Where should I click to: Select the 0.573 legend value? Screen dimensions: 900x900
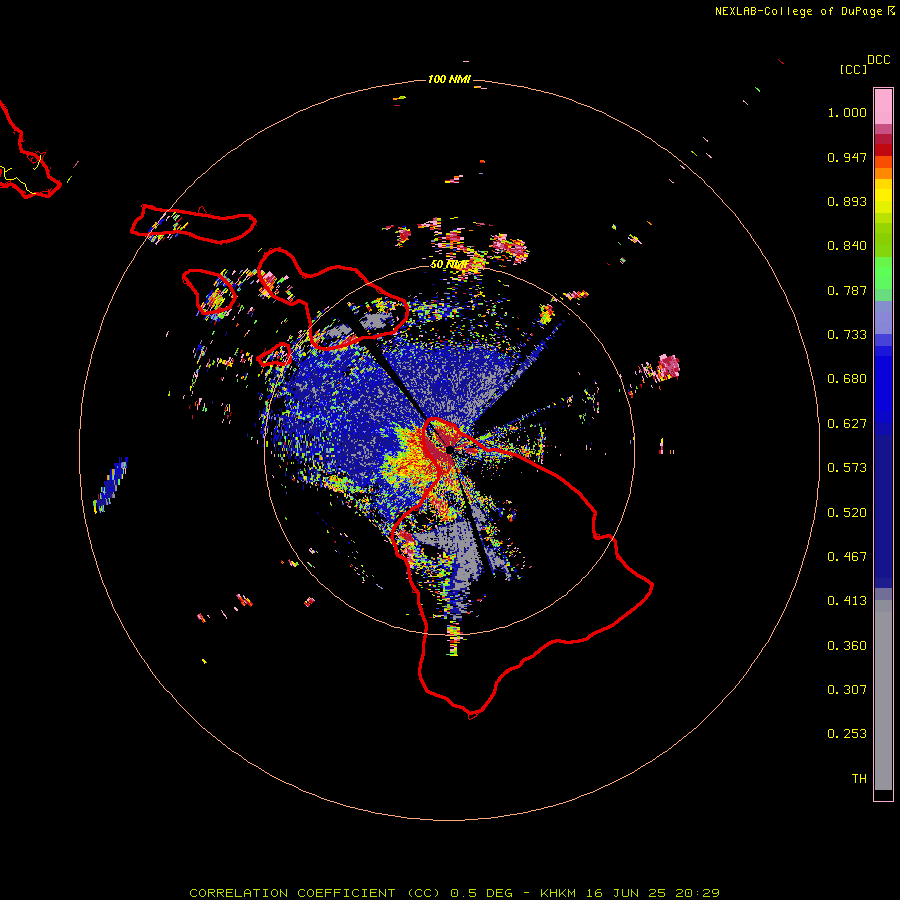847,468
